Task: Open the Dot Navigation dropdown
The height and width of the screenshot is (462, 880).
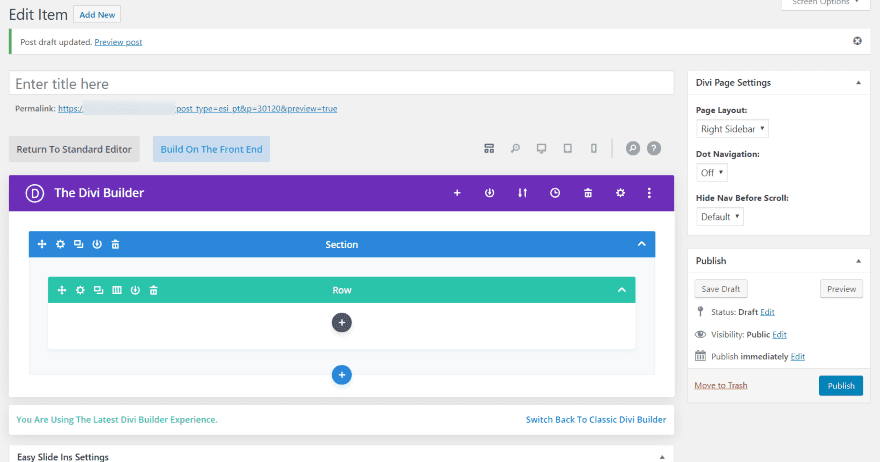Action: (x=712, y=173)
